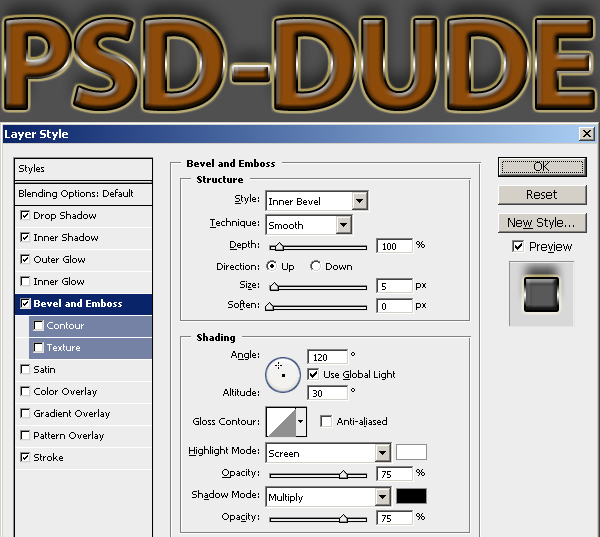Click the Depth value field
600x537 pixels.
[395, 246]
